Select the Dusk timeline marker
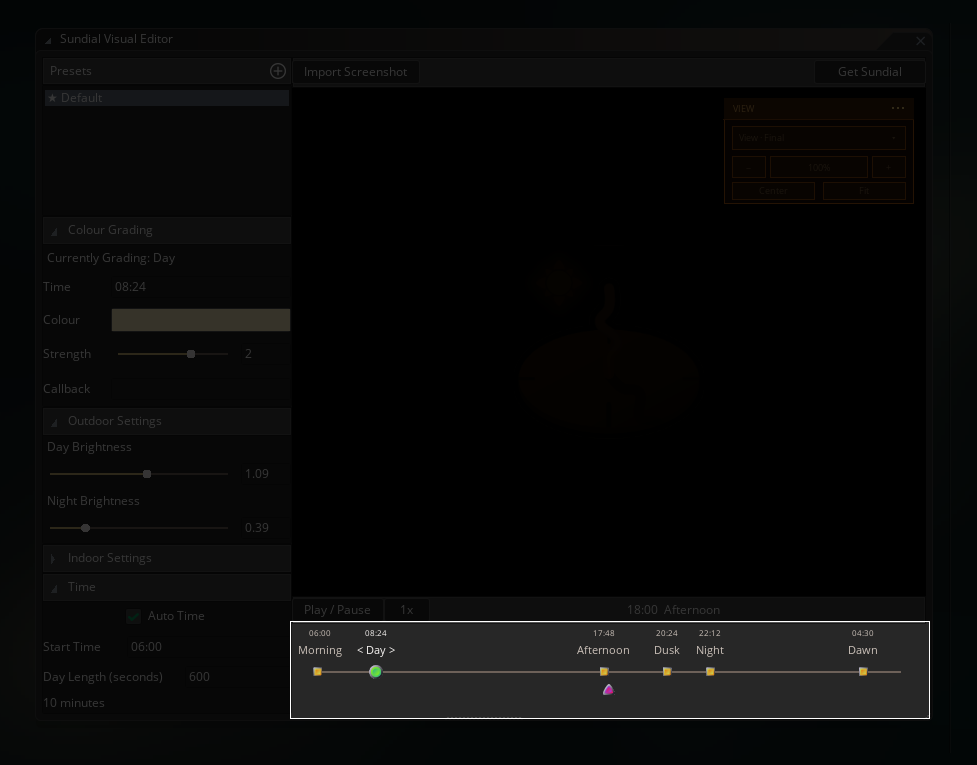This screenshot has height=765, width=977. point(667,672)
